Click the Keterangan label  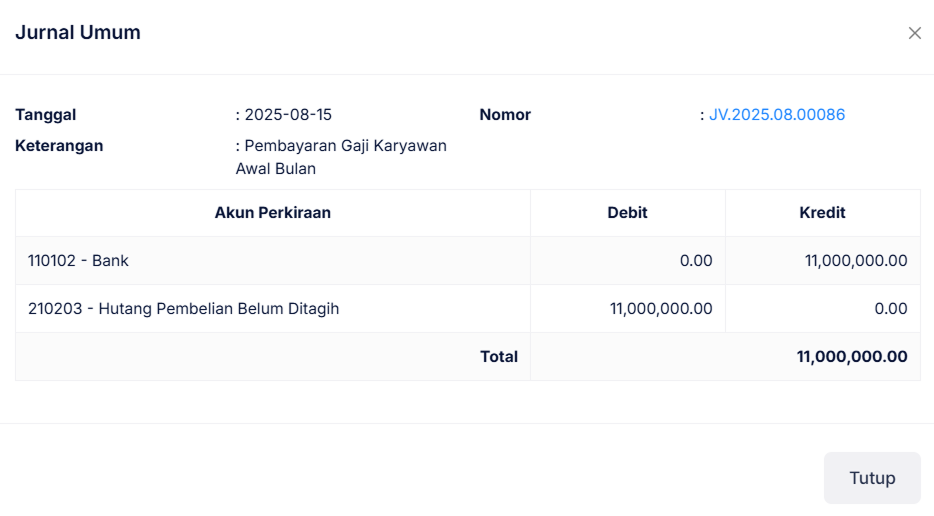coord(59,146)
